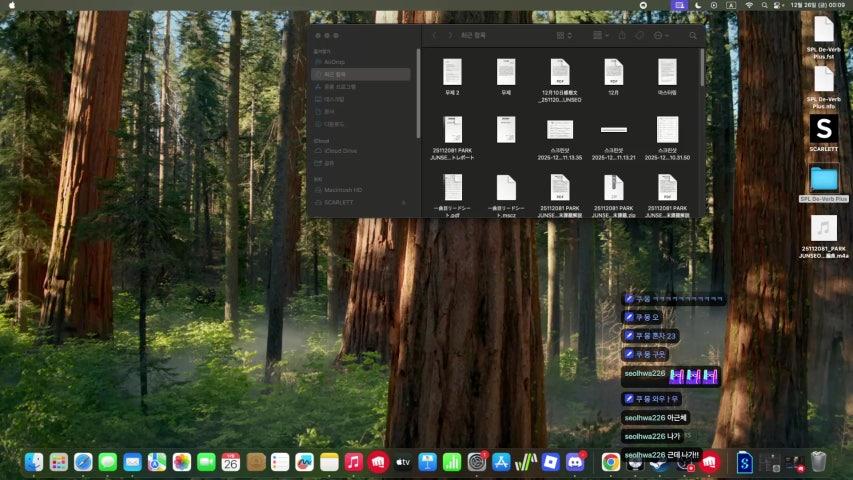Screen dimensions: 853x480
Task: Select Macintosh HD in the sidebar
Action: tap(343, 189)
